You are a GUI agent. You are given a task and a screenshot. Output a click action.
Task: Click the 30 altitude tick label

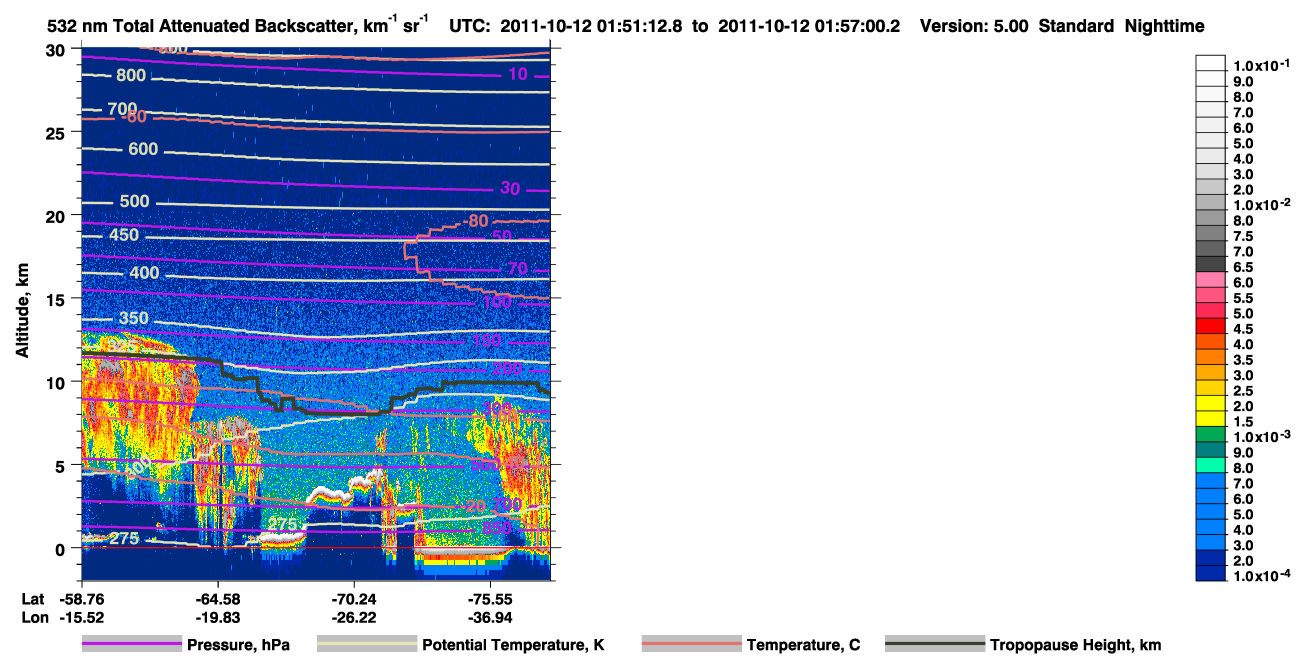coord(57,49)
